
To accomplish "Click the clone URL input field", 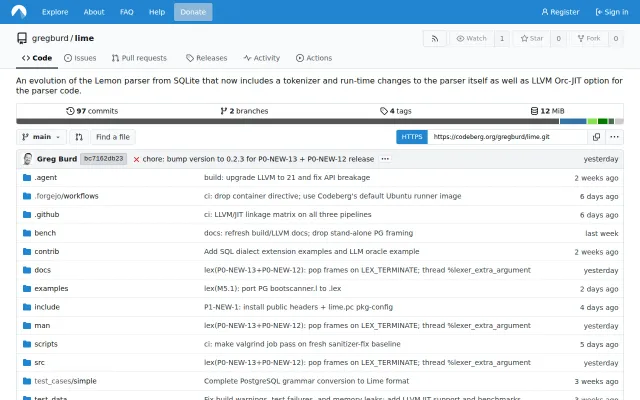I will pyautogui.click(x=507, y=137).
